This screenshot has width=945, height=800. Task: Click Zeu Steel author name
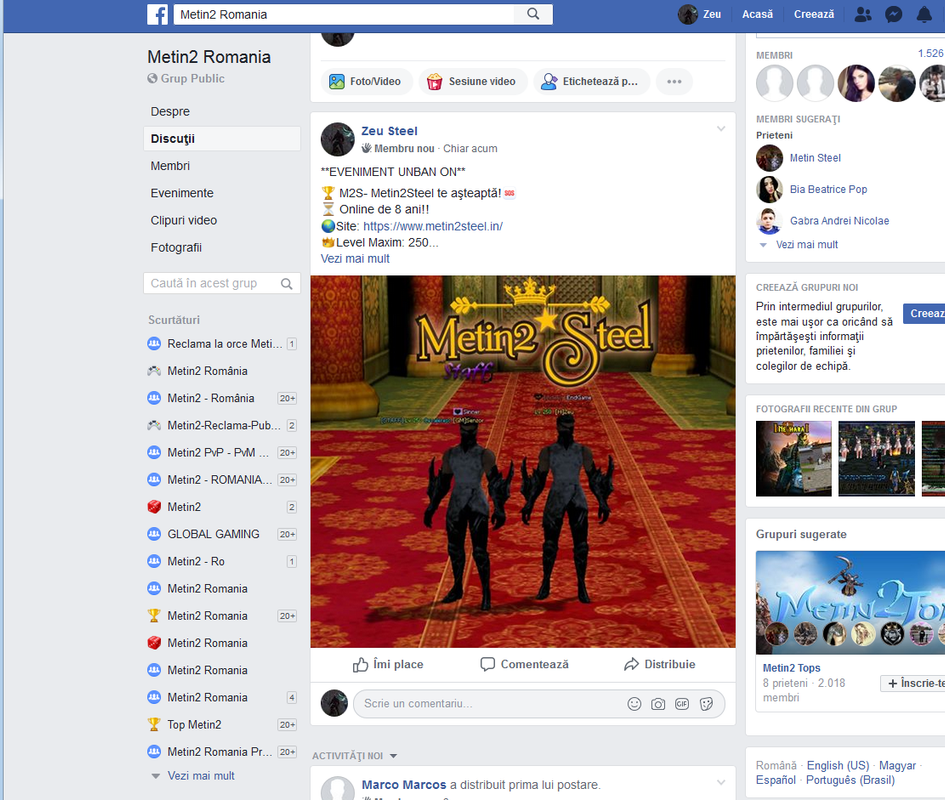389,131
